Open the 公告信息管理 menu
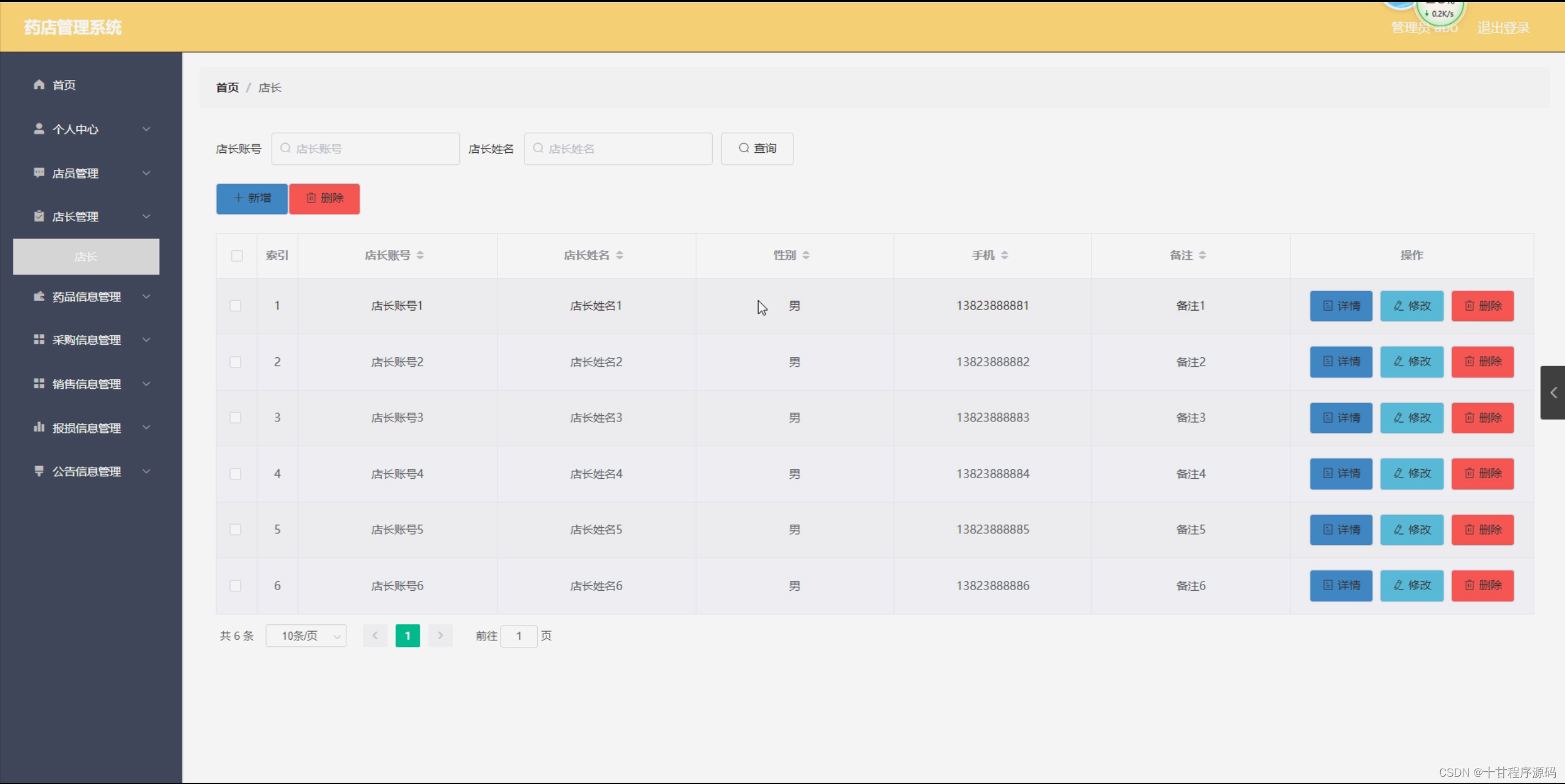The height and width of the screenshot is (784, 1565). coord(87,472)
